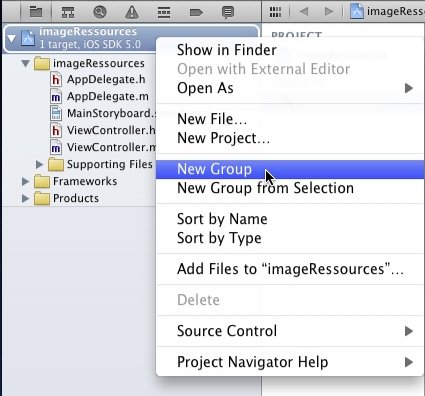The height and width of the screenshot is (396, 425).
Task: Choose Add Files to "imageRessources"…
Action: (x=290, y=269)
